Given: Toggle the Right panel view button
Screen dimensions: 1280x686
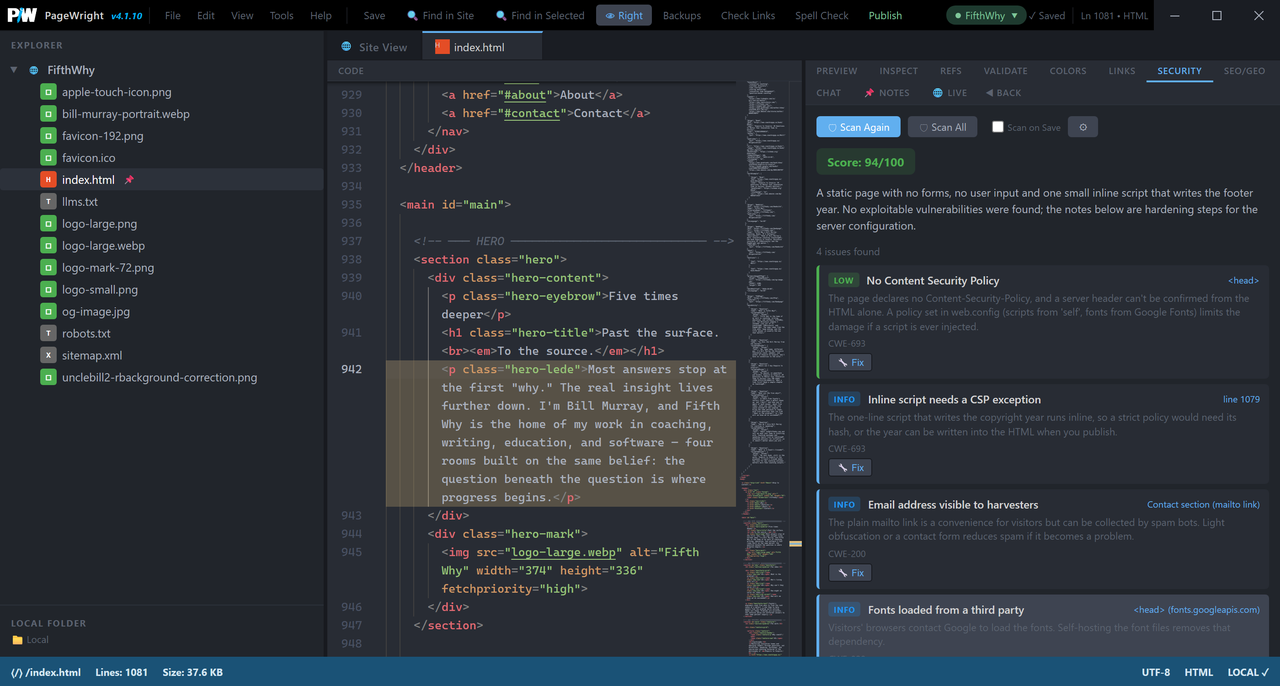Looking at the screenshot, I should click(x=624, y=16).
